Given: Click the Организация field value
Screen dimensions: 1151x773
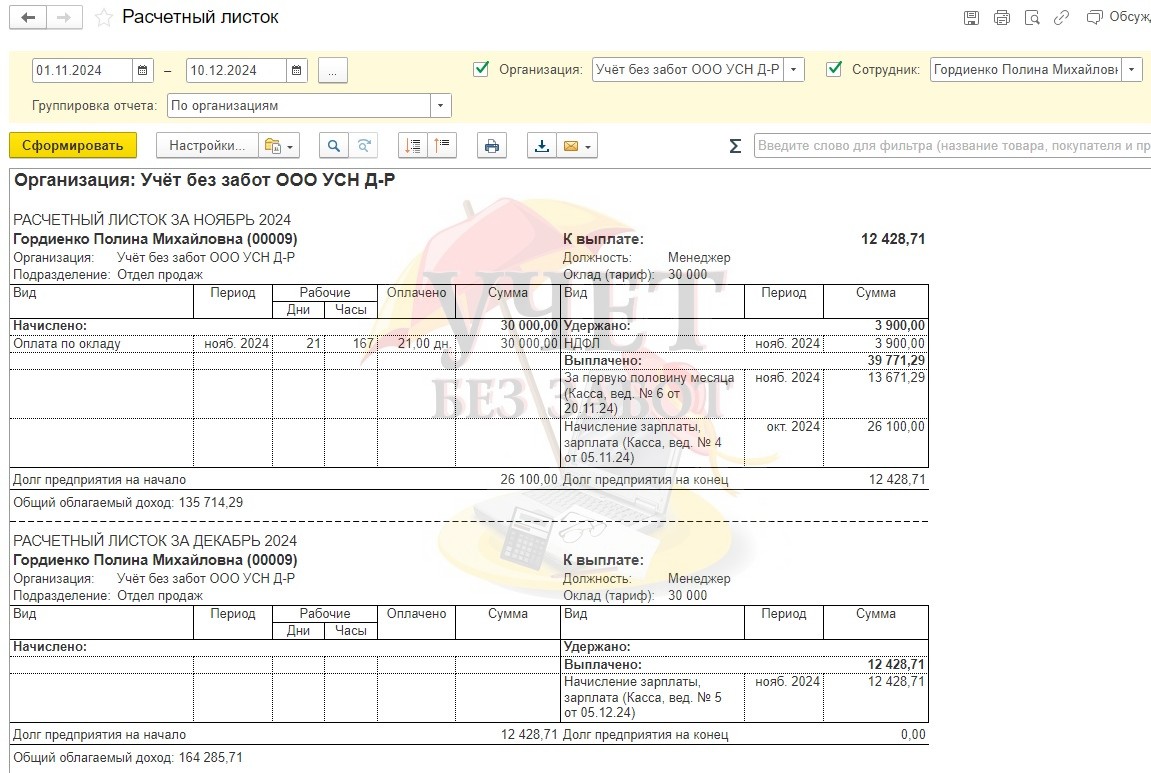Looking at the screenshot, I should (x=687, y=70).
